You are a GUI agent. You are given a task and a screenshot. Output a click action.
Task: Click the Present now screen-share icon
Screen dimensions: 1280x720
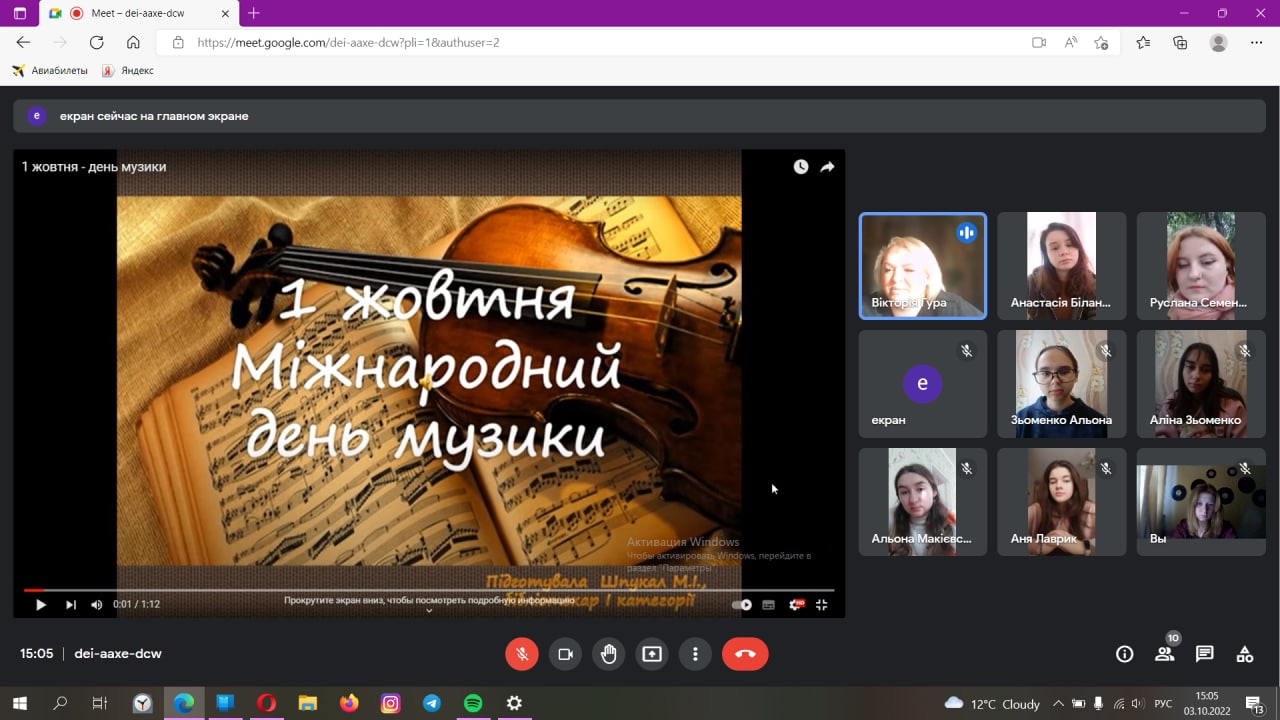pyautogui.click(x=652, y=654)
